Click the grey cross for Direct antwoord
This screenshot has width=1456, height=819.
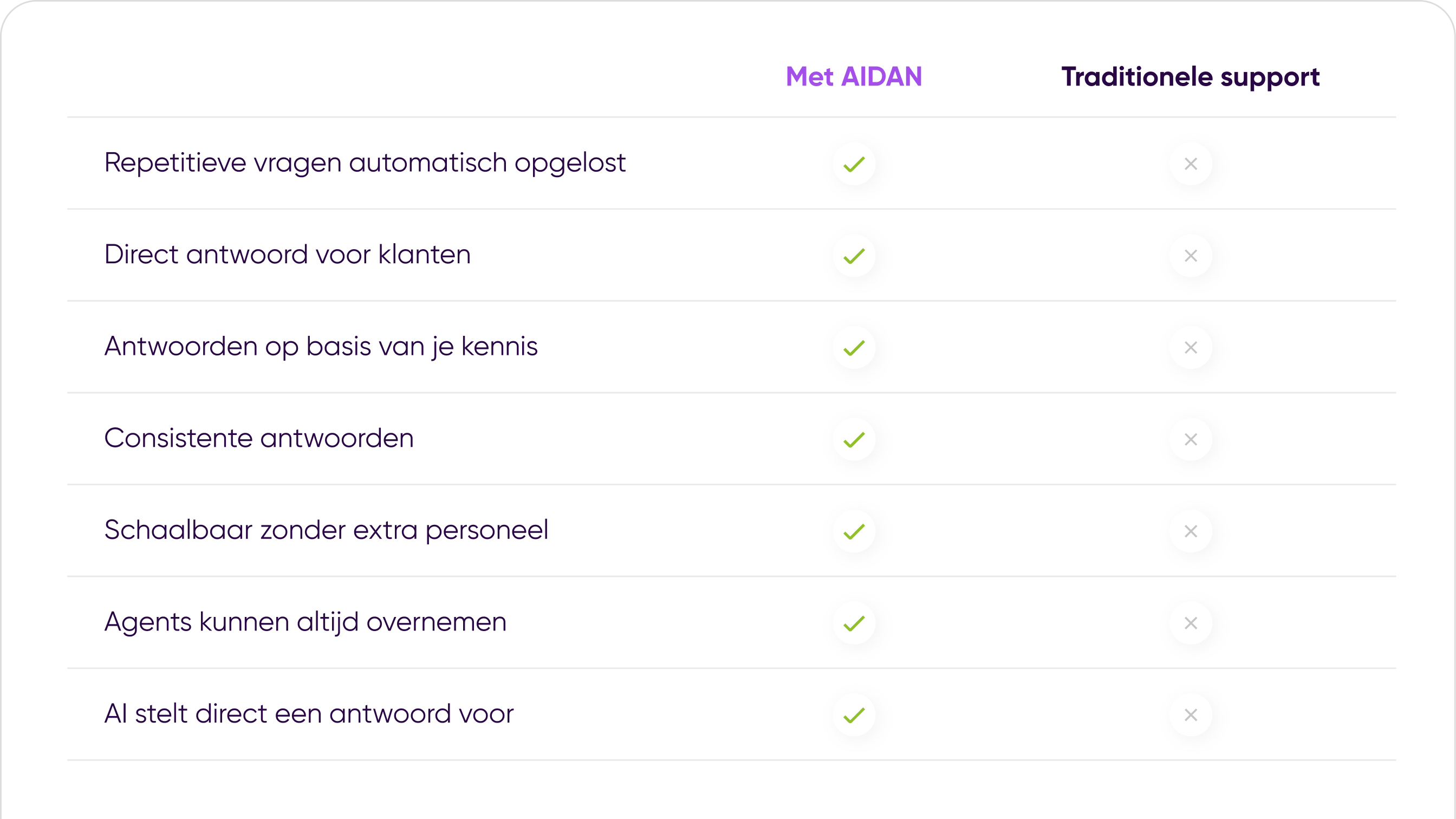tap(1191, 256)
